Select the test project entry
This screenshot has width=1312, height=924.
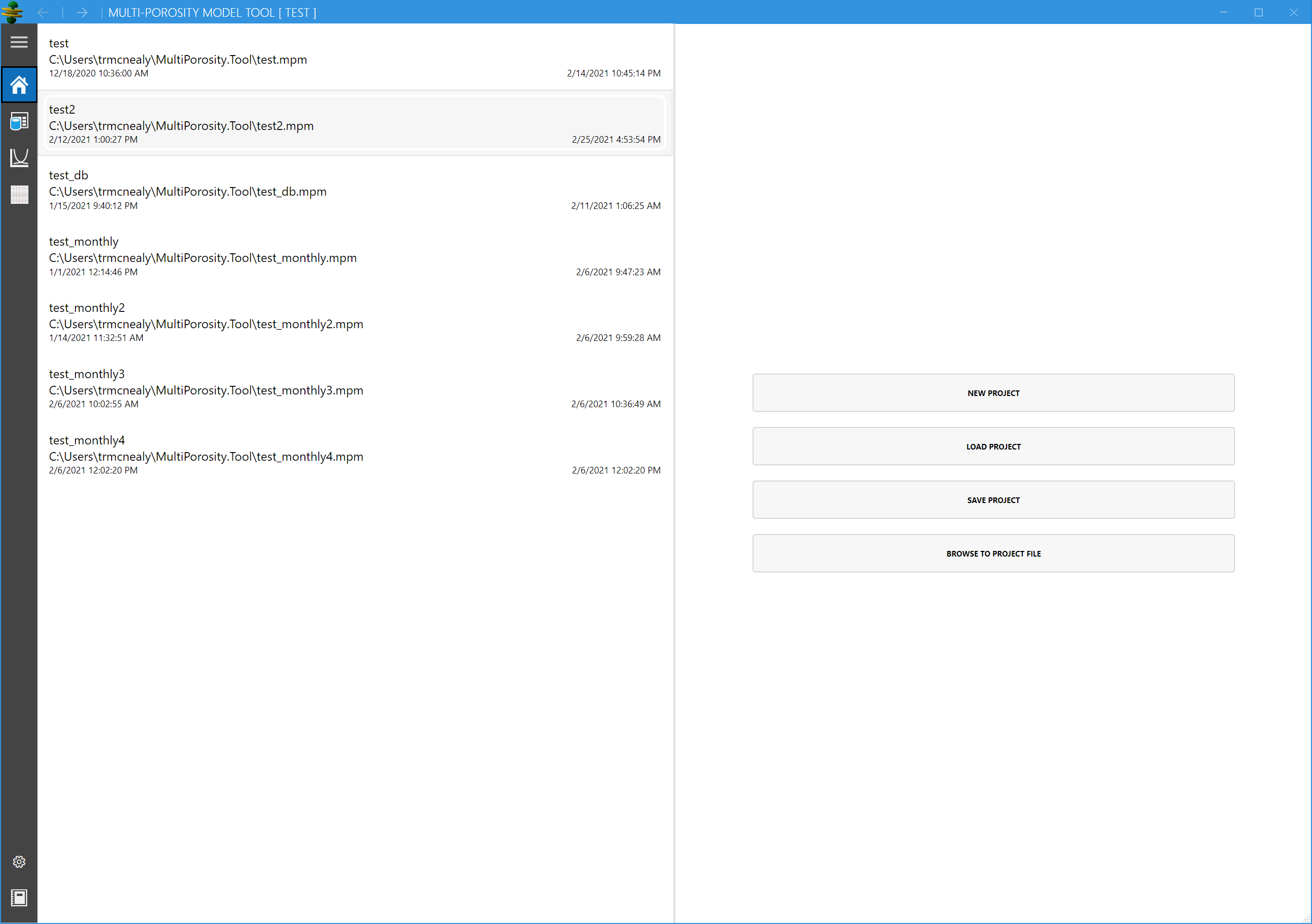[354, 58]
